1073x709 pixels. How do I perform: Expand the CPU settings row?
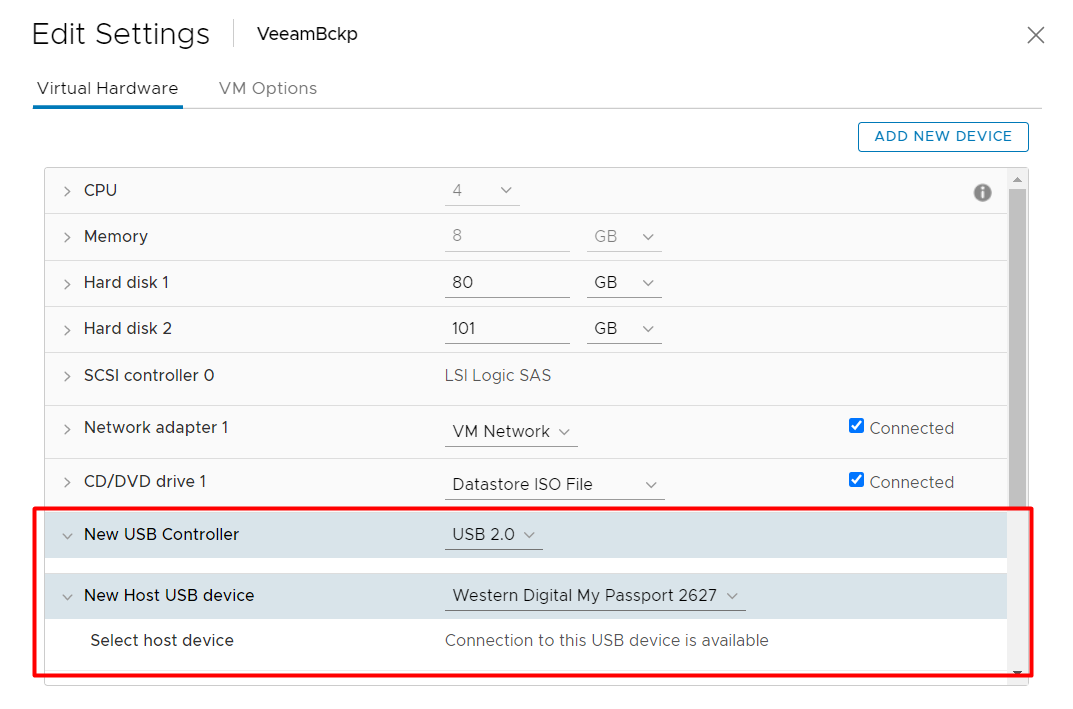(x=67, y=191)
